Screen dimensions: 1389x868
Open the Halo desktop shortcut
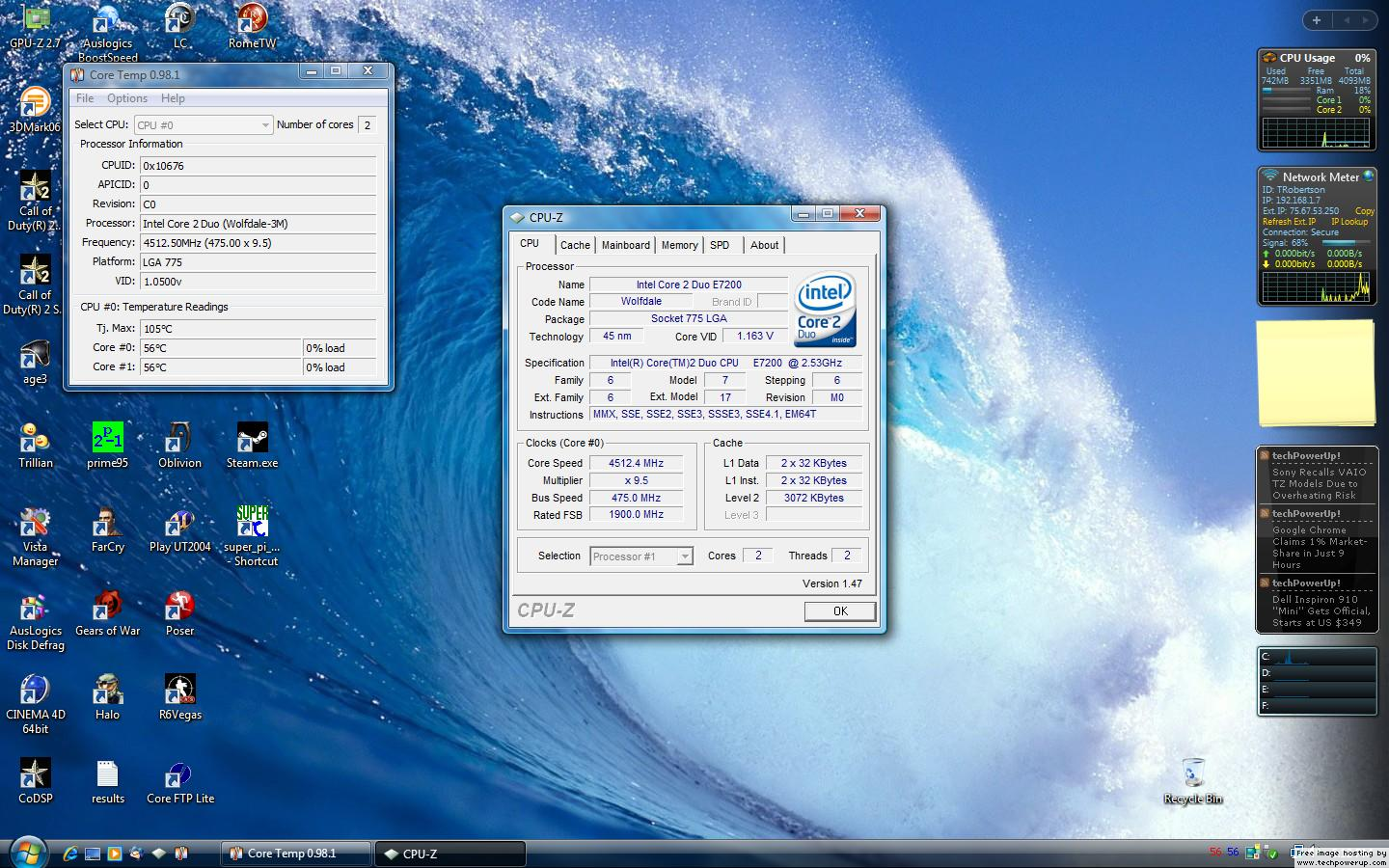tap(107, 698)
